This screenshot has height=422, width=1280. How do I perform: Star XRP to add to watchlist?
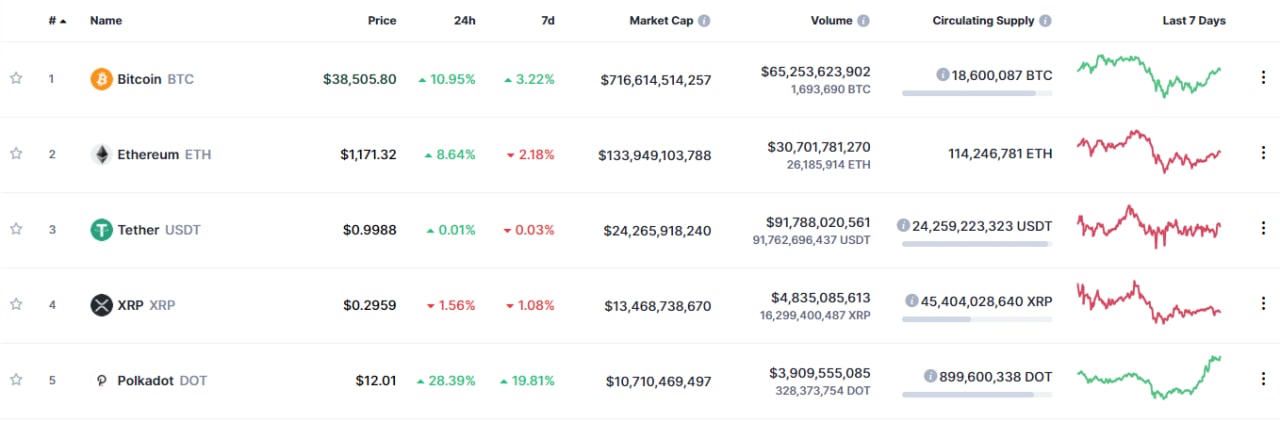[x=16, y=305]
